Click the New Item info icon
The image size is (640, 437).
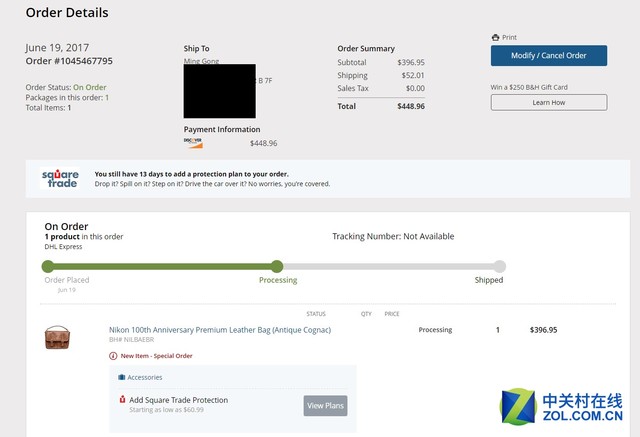pyautogui.click(x=113, y=355)
